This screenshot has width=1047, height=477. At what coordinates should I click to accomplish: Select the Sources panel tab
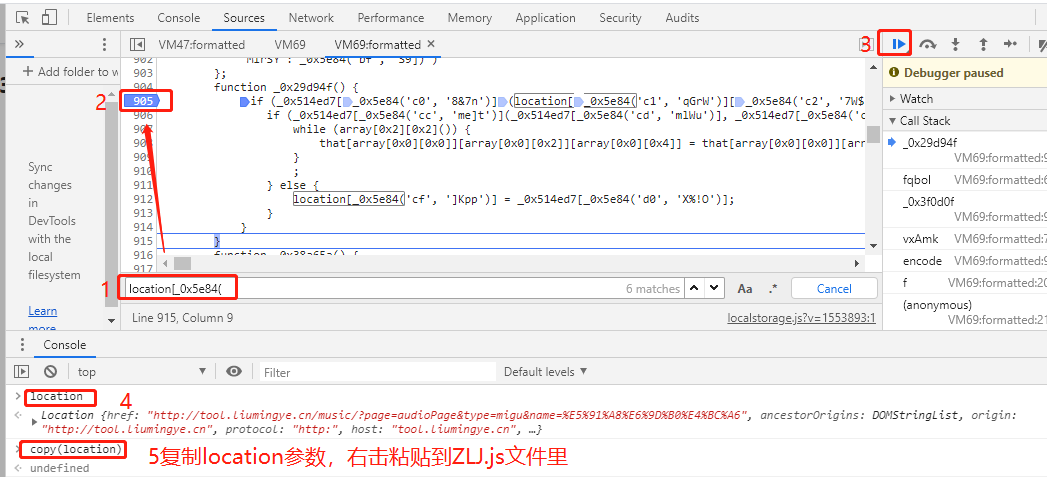coord(244,18)
